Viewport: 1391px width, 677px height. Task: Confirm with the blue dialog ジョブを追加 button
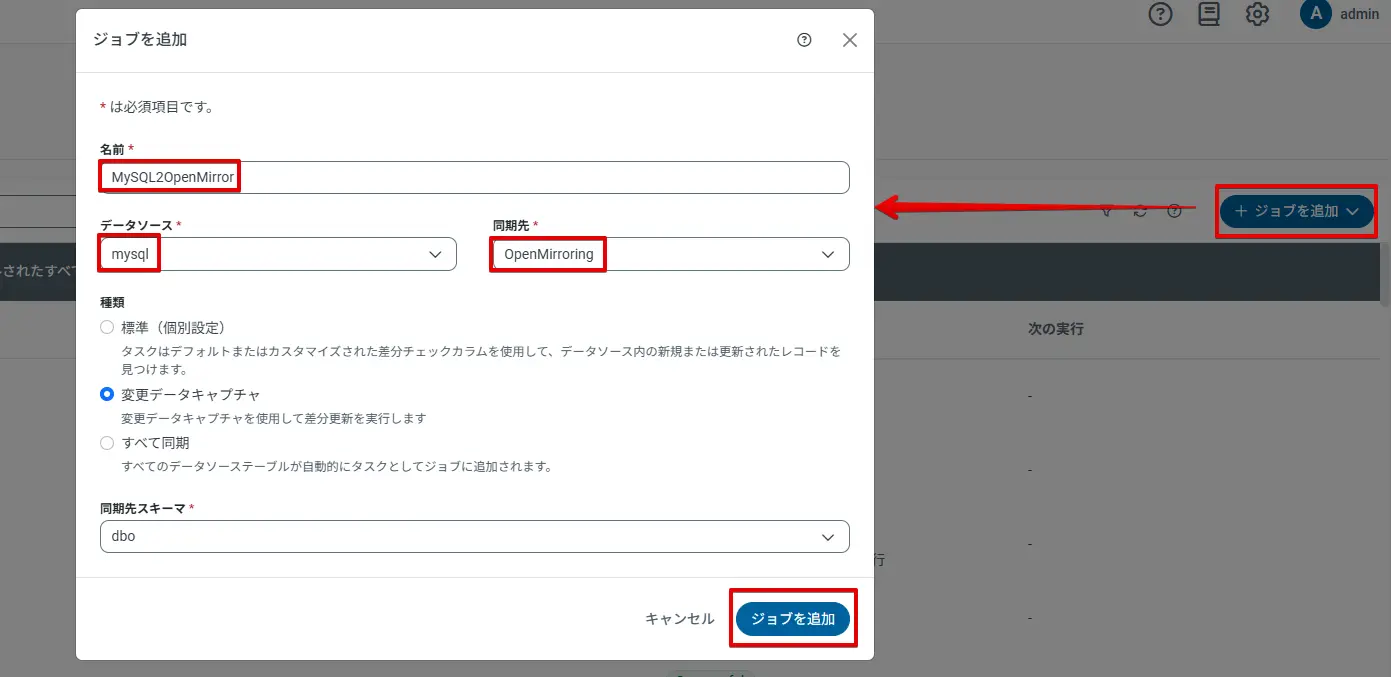point(793,619)
